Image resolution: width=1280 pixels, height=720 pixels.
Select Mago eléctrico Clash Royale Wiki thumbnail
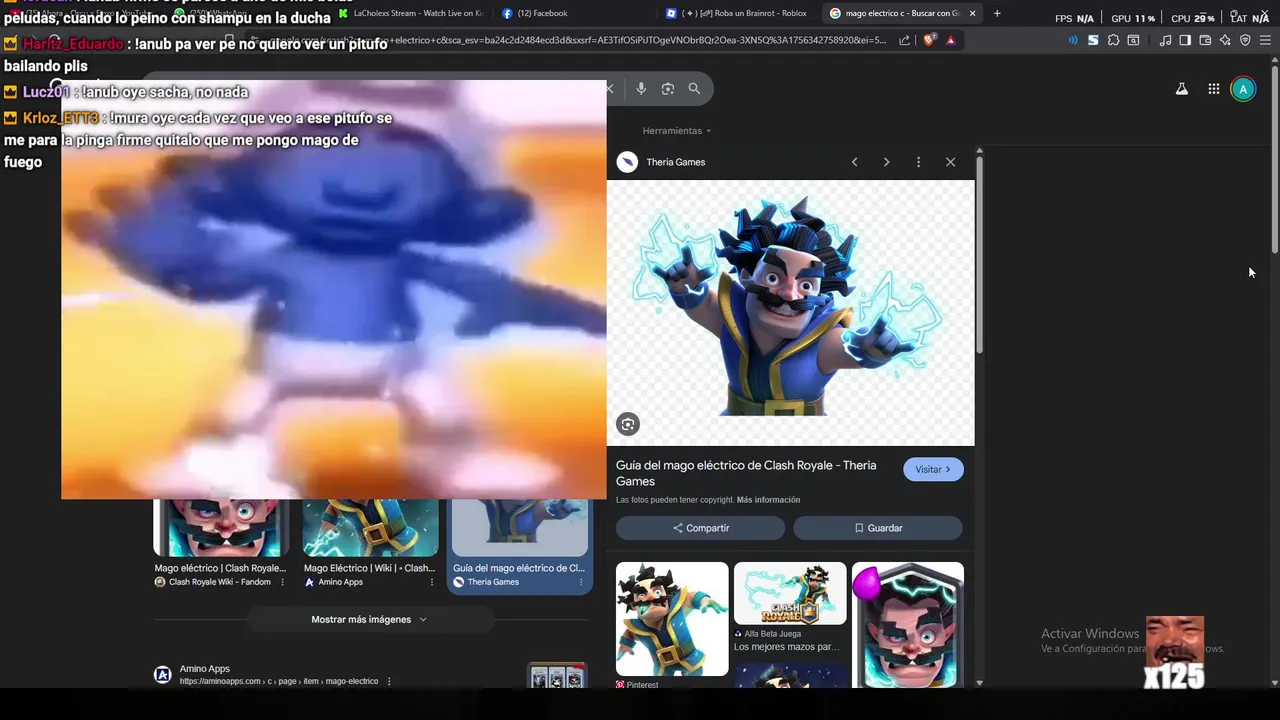[221, 528]
